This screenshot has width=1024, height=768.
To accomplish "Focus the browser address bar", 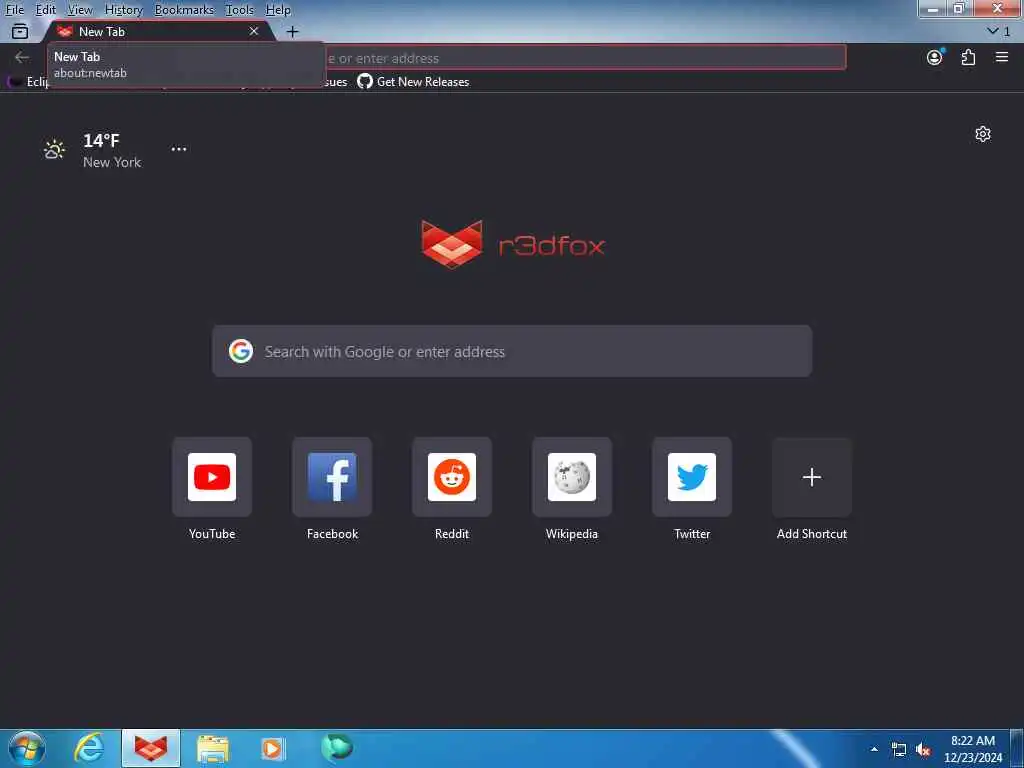I will pyautogui.click(x=584, y=57).
